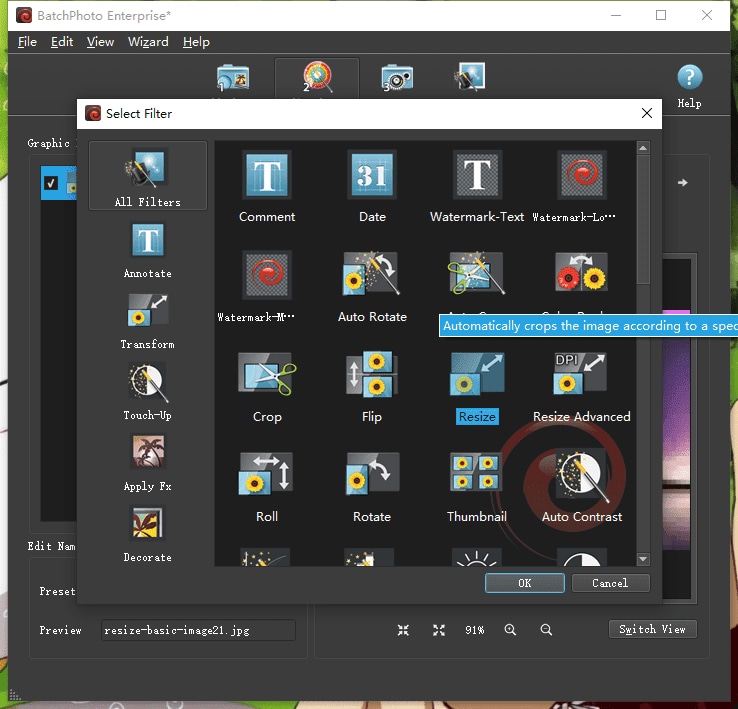Screen dimensions: 738x709
Task: Cancel the Select Filter dialog
Action: [x=610, y=583]
